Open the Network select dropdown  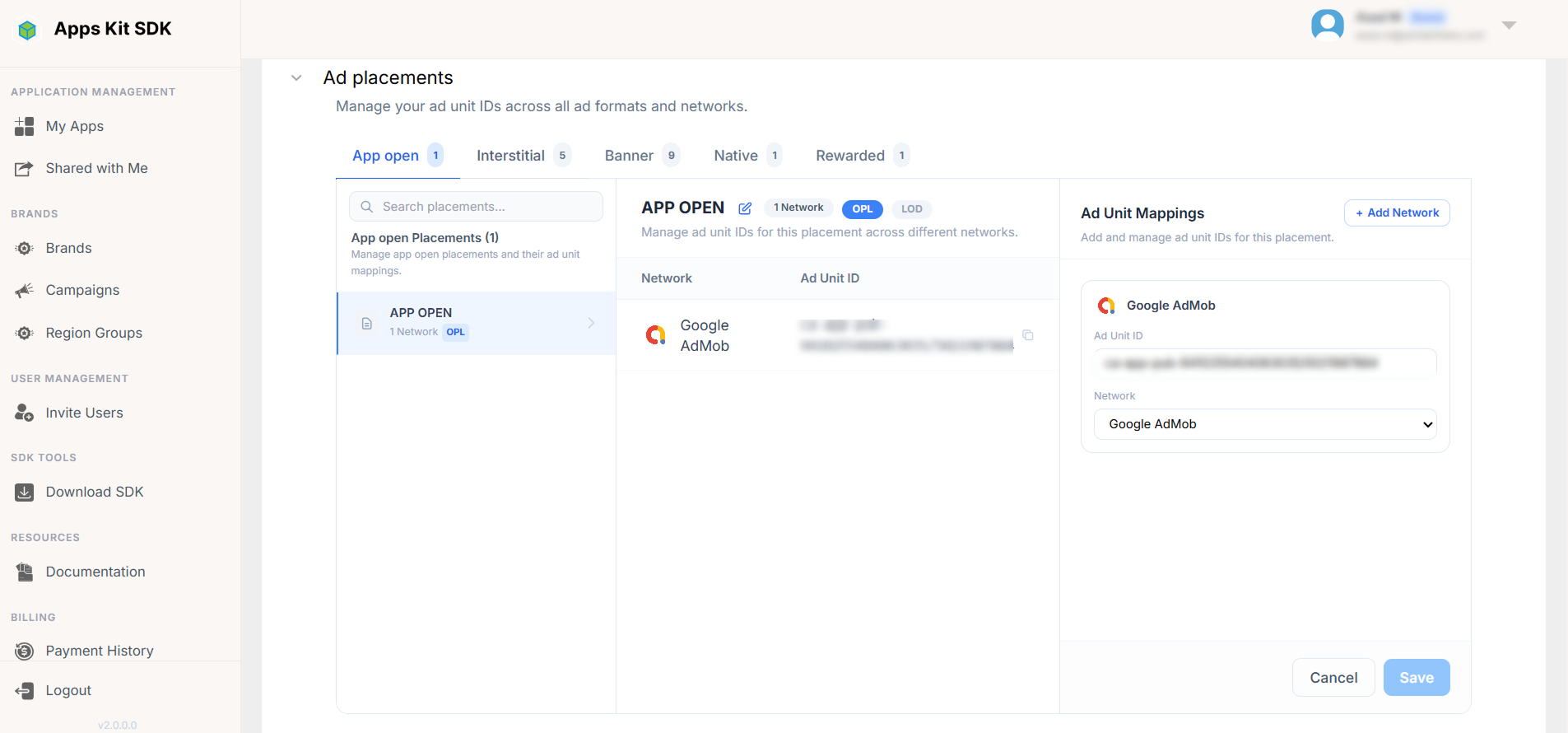pos(1265,424)
